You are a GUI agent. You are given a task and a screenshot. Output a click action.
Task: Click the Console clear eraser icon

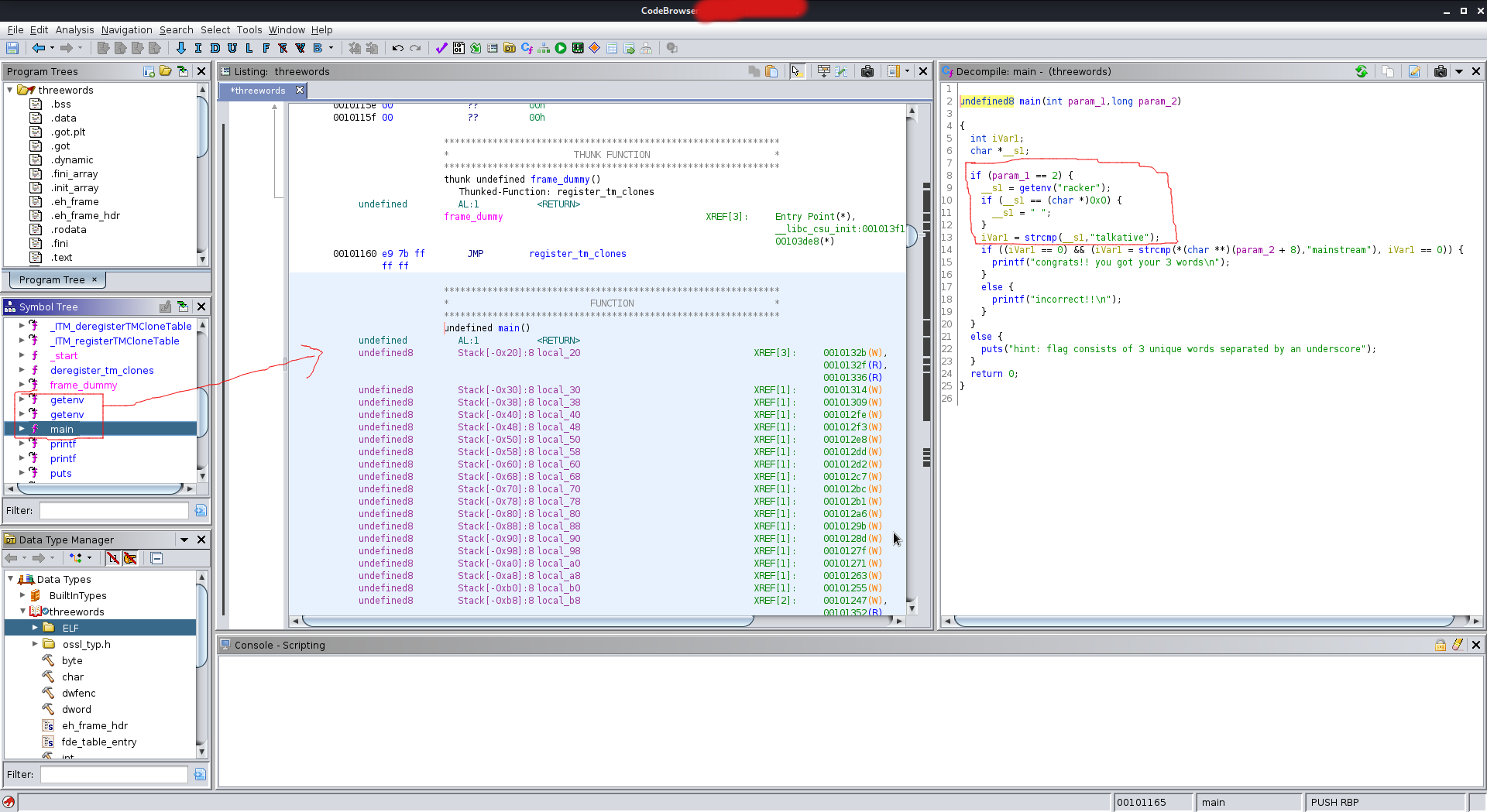[x=1458, y=645]
